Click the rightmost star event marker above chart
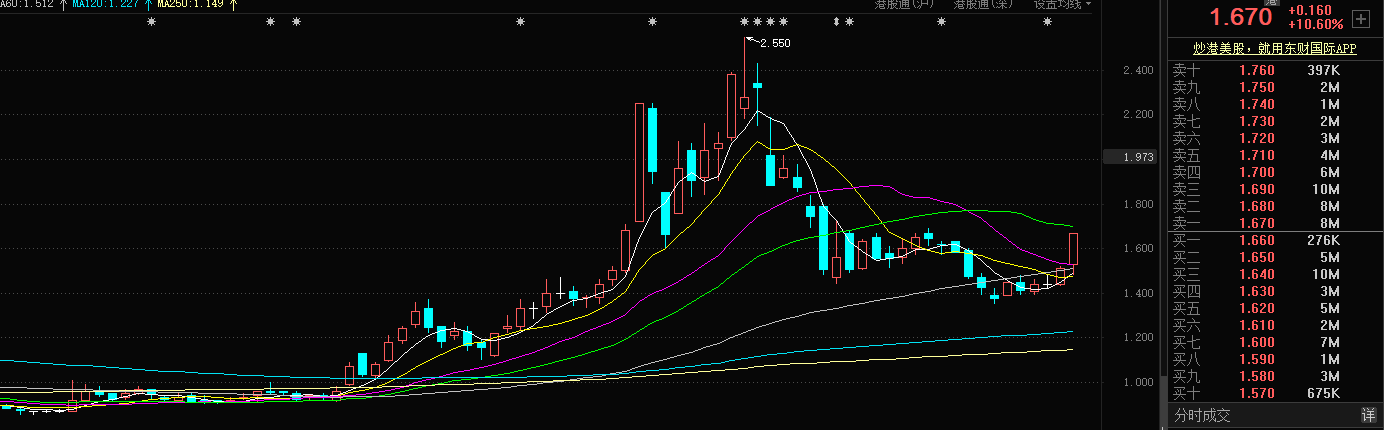Image resolution: width=1384 pixels, height=430 pixels. click(1047, 22)
